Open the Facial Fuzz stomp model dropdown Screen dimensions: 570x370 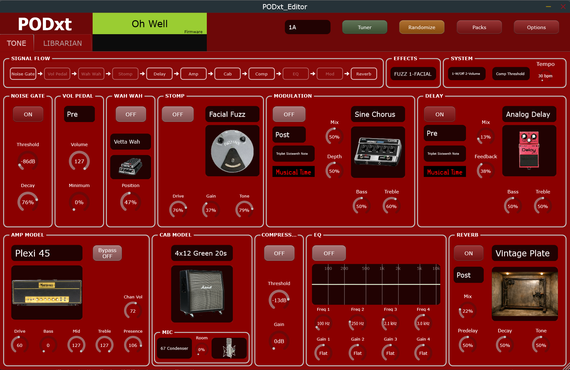coord(232,114)
